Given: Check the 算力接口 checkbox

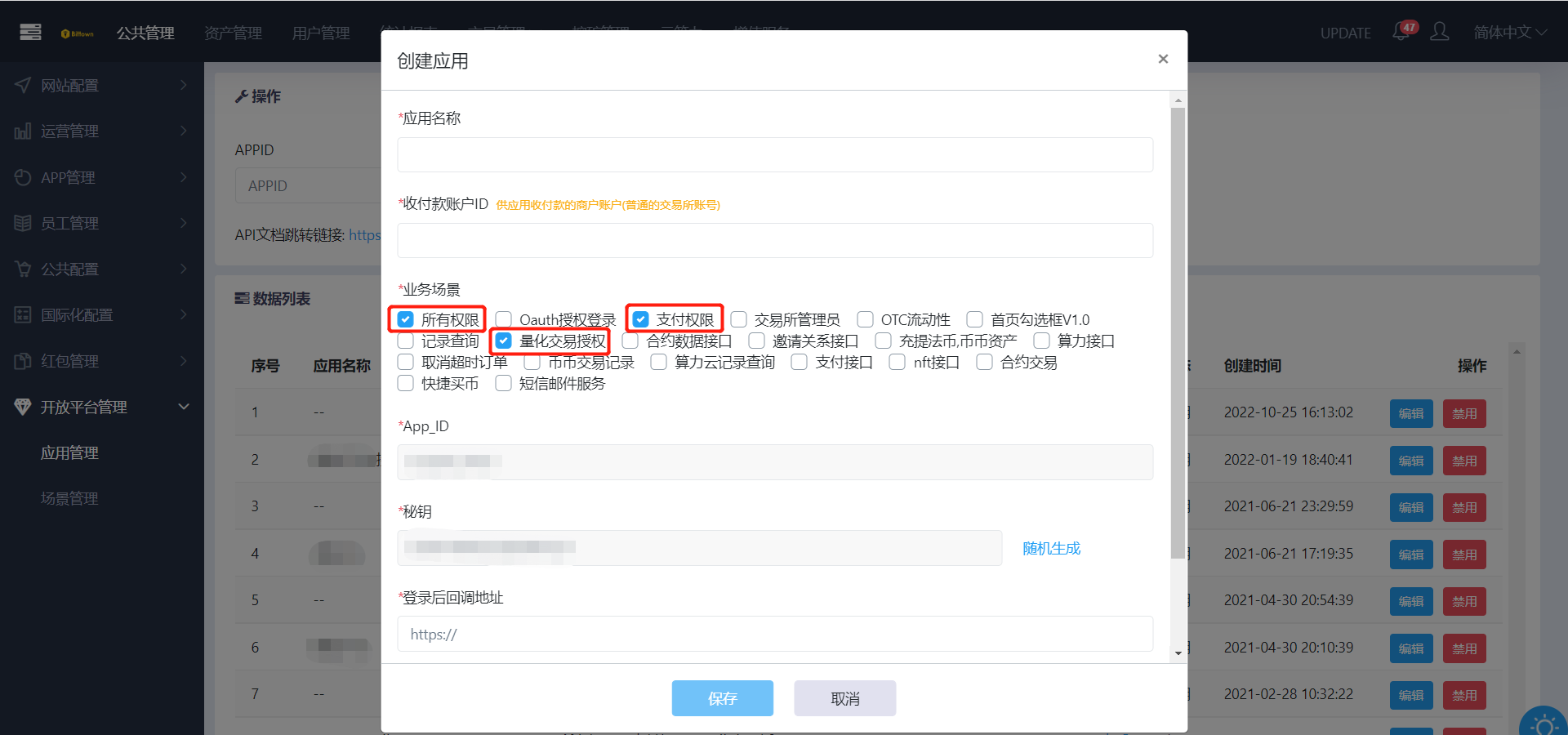Looking at the screenshot, I should 1042,341.
